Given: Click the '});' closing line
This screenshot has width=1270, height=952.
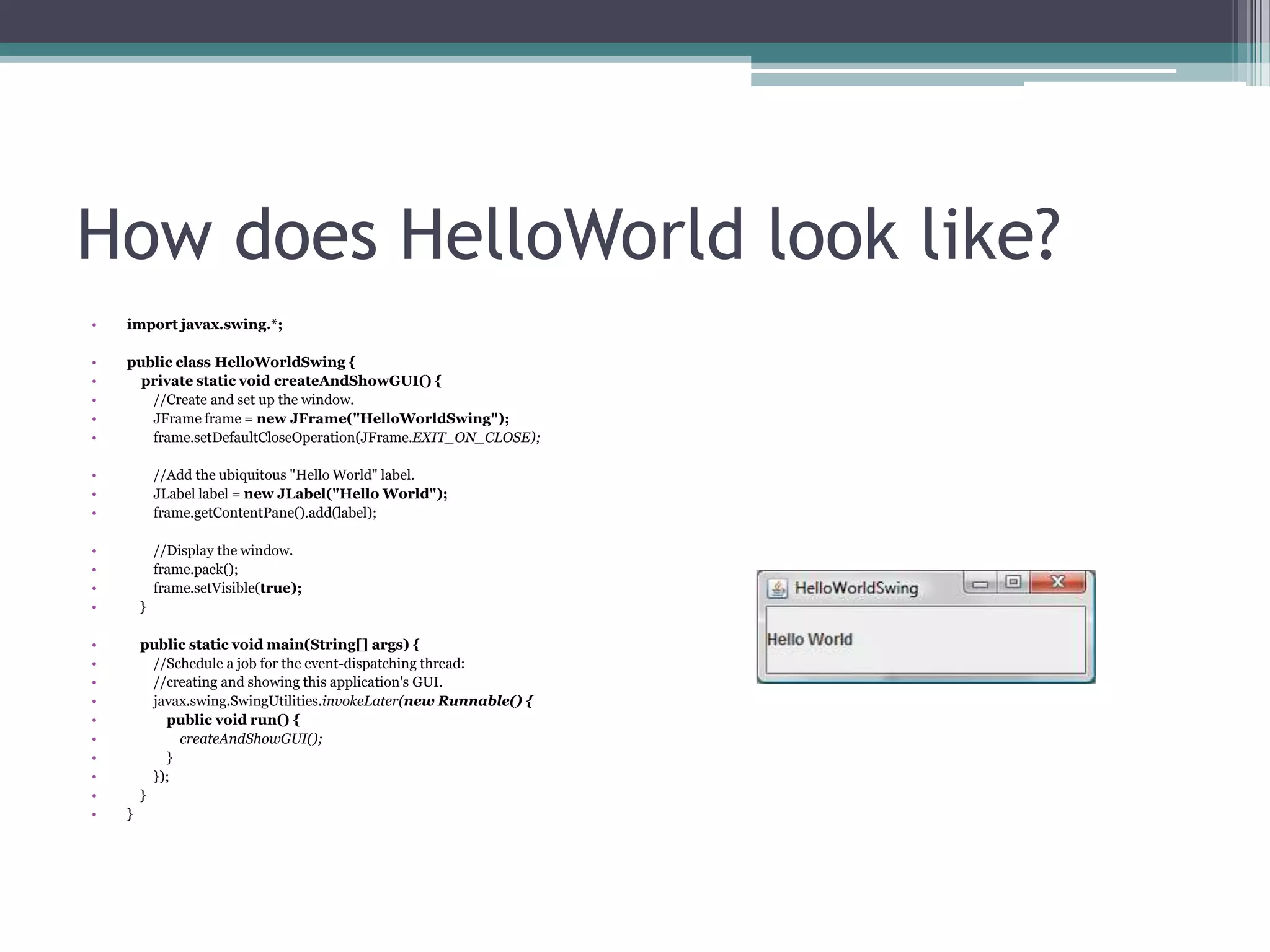Looking at the screenshot, I should [161, 776].
